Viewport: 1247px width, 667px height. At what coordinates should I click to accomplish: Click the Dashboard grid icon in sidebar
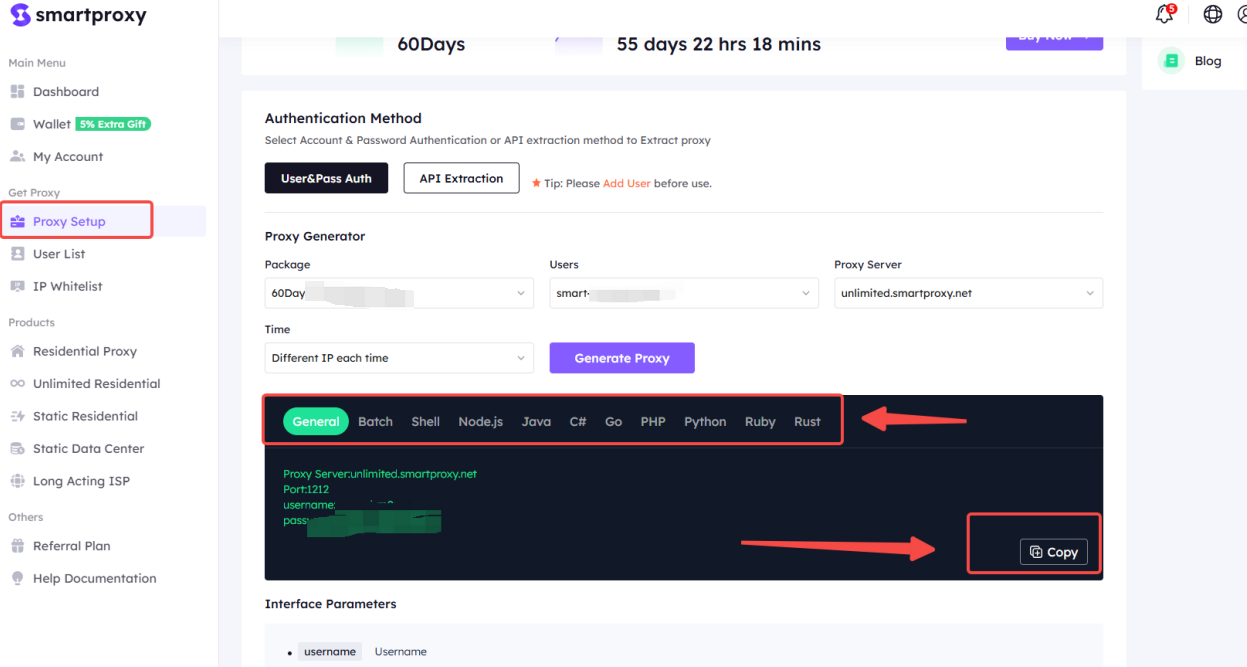coord(17,92)
